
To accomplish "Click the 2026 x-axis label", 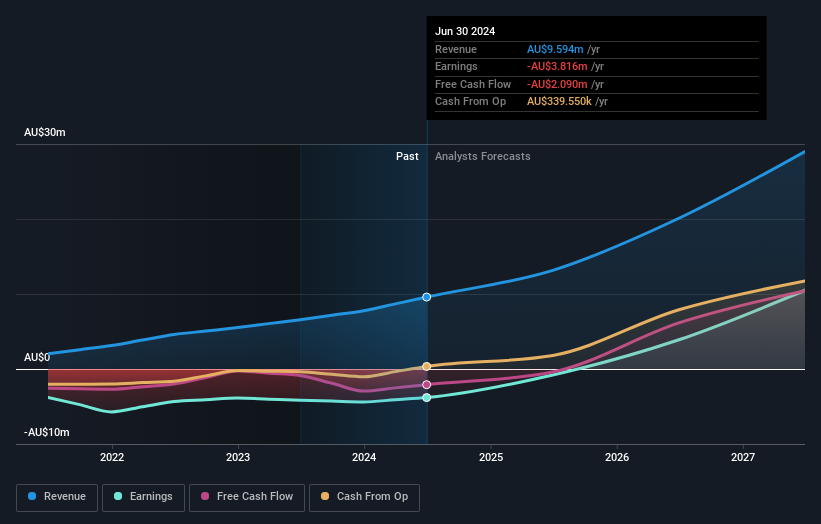I will [x=617, y=458].
